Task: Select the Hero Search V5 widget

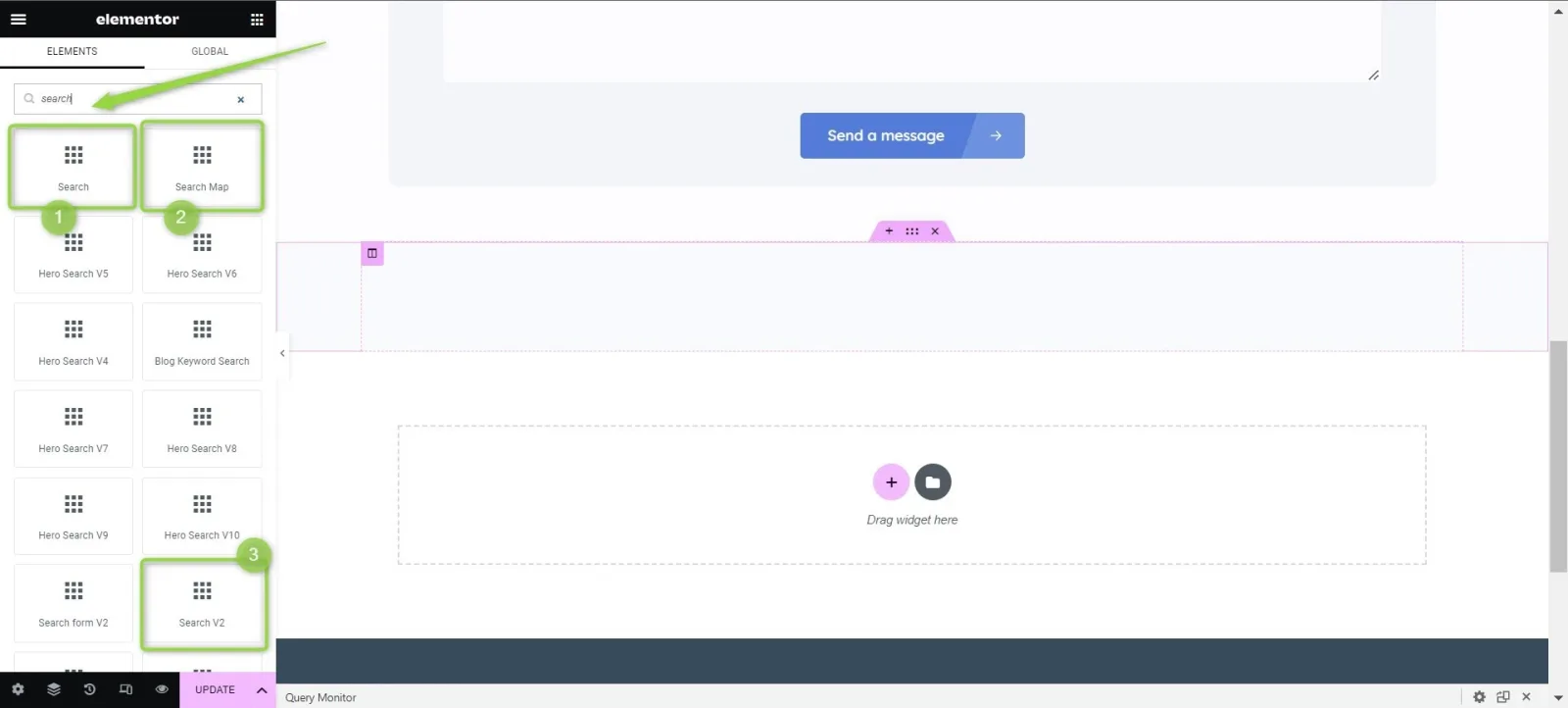Action: [73, 254]
